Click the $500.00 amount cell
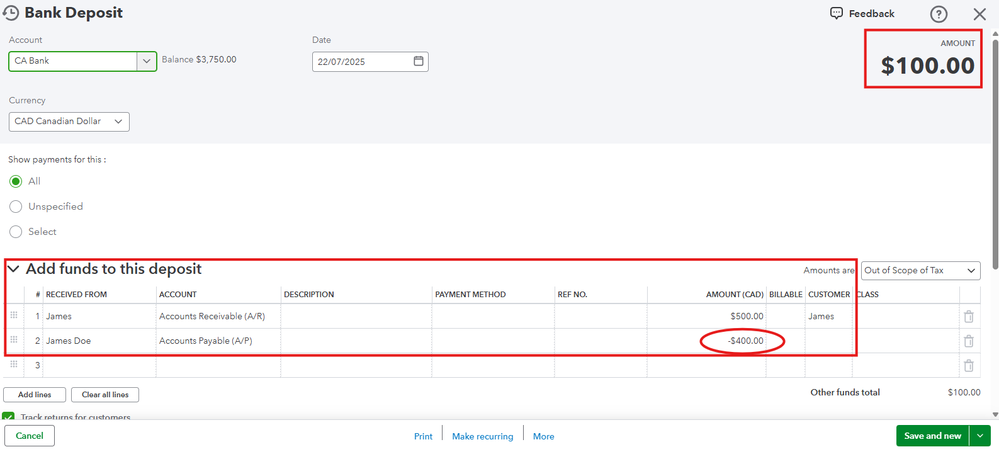The height and width of the screenshot is (454, 999). (x=707, y=316)
